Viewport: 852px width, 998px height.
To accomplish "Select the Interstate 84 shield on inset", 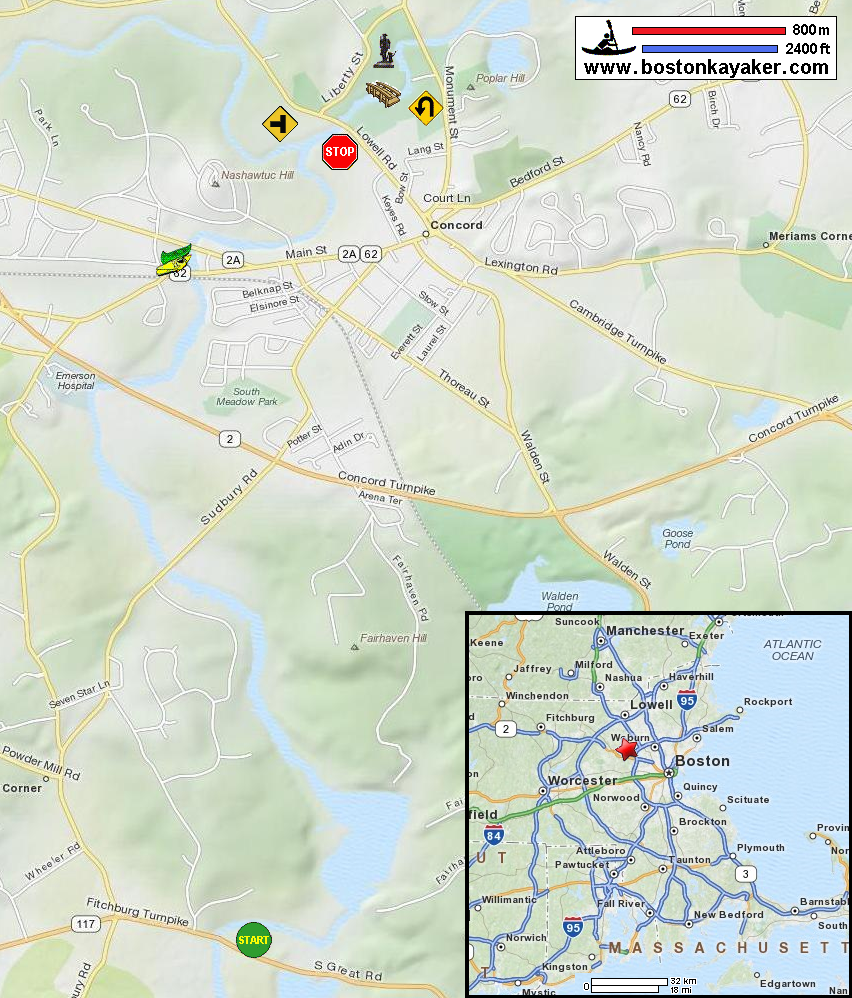I will pyautogui.click(x=494, y=834).
